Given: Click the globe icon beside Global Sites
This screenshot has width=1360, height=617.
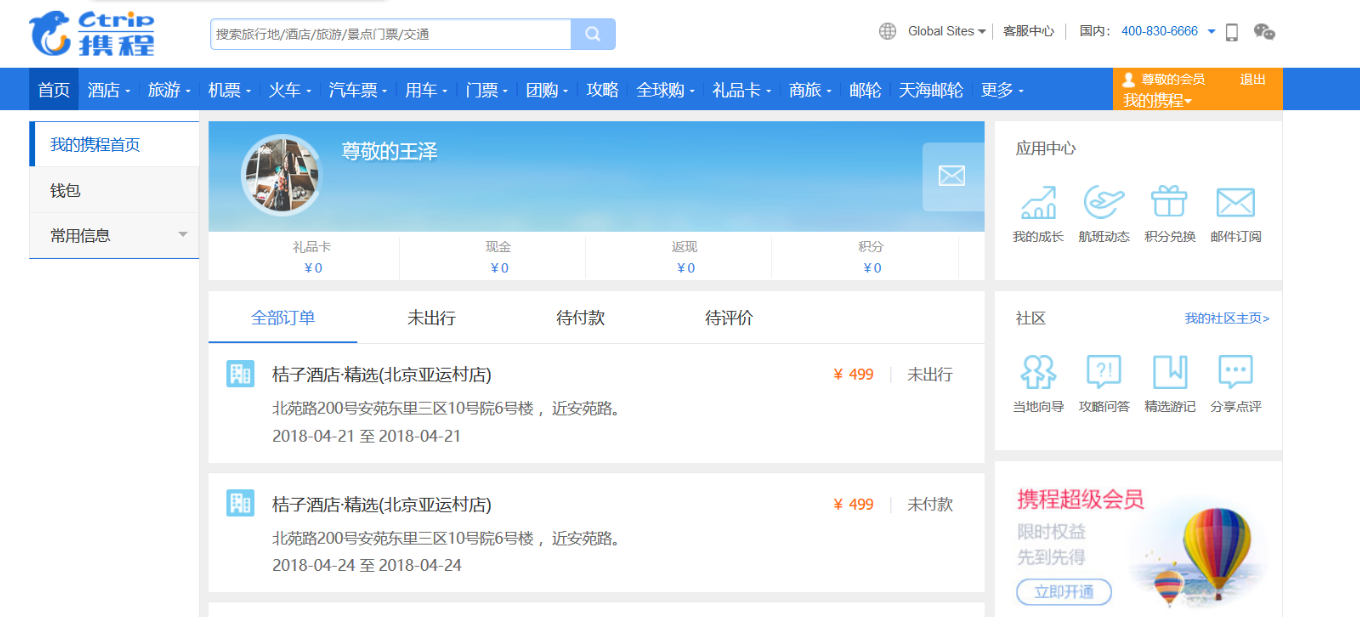Looking at the screenshot, I should (887, 31).
